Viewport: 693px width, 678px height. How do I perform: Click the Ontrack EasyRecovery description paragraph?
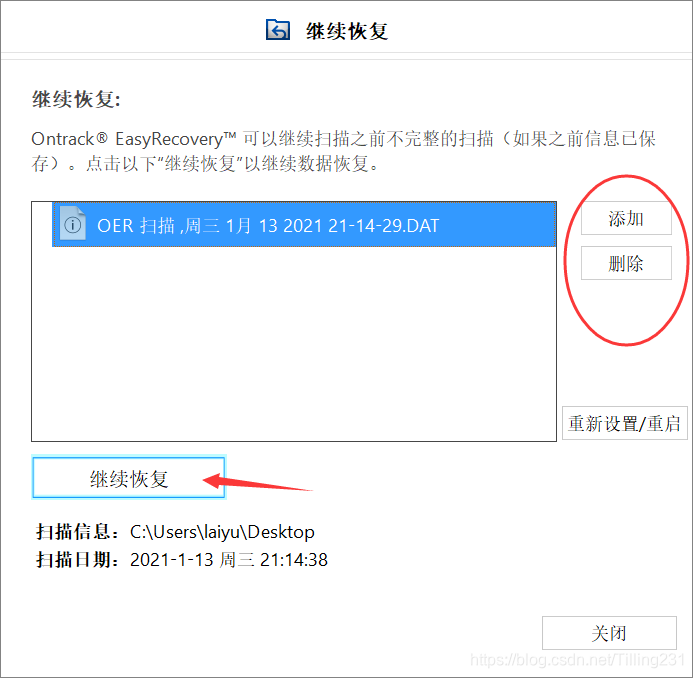[343, 151]
